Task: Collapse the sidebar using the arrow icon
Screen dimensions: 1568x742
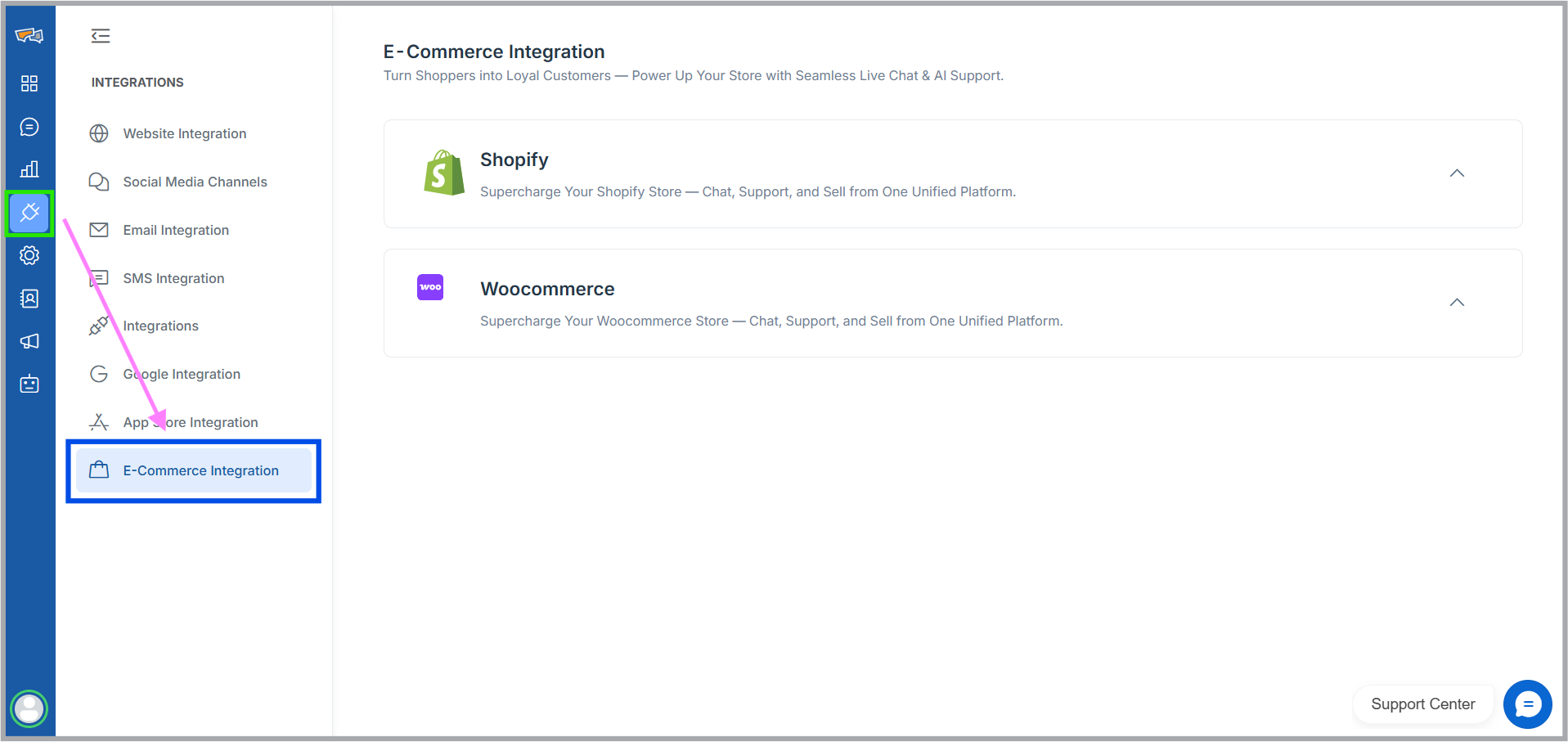Action: pyautogui.click(x=101, y=36)
